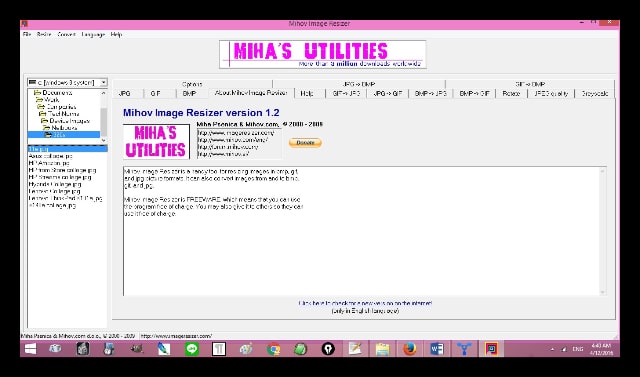Open File Explorer folder icon in taskbar

pyautogui.click(x=382, y=349)
